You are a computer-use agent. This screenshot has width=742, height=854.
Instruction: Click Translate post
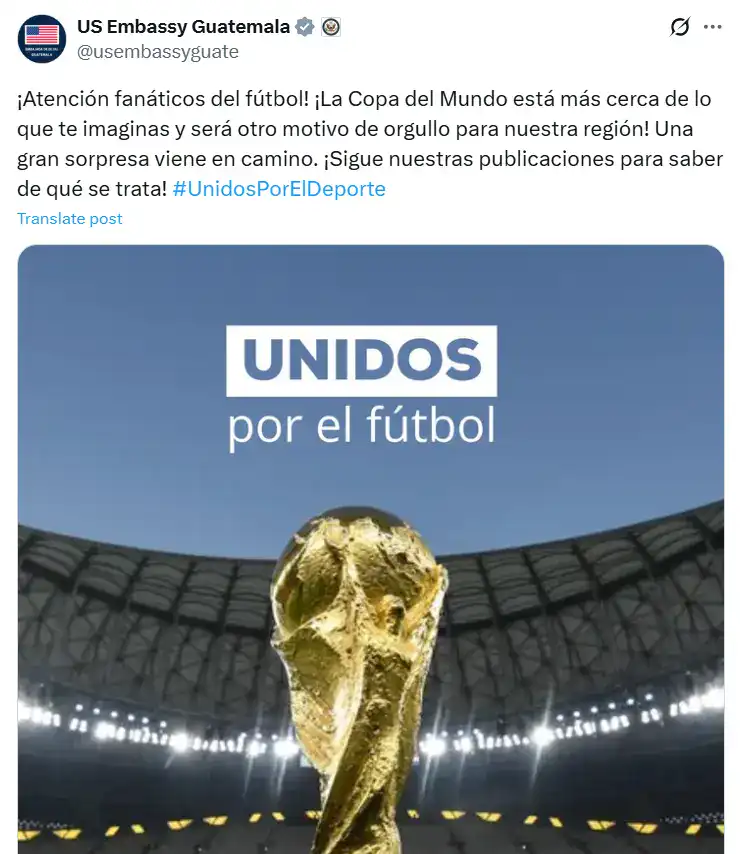point(70,218)
